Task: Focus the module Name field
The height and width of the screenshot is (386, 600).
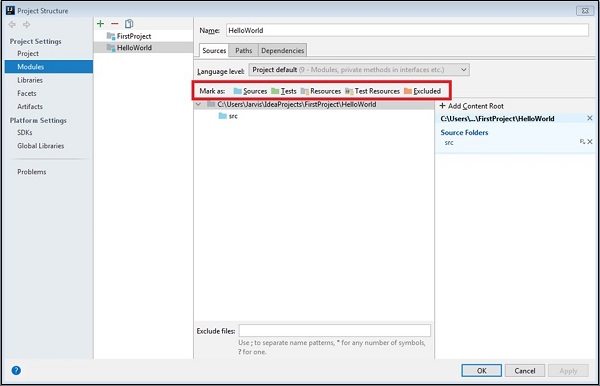Action: click(x=407, y=30)
